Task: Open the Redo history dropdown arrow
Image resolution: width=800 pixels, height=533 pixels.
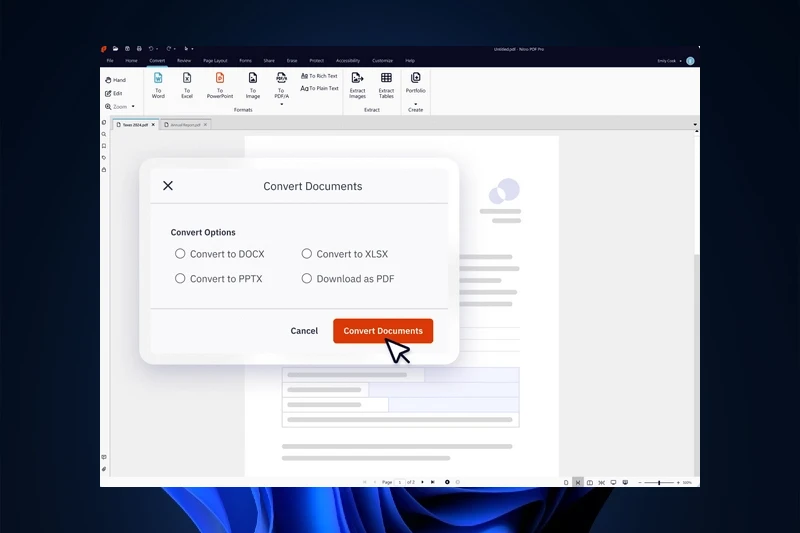Action: point(174,49)
